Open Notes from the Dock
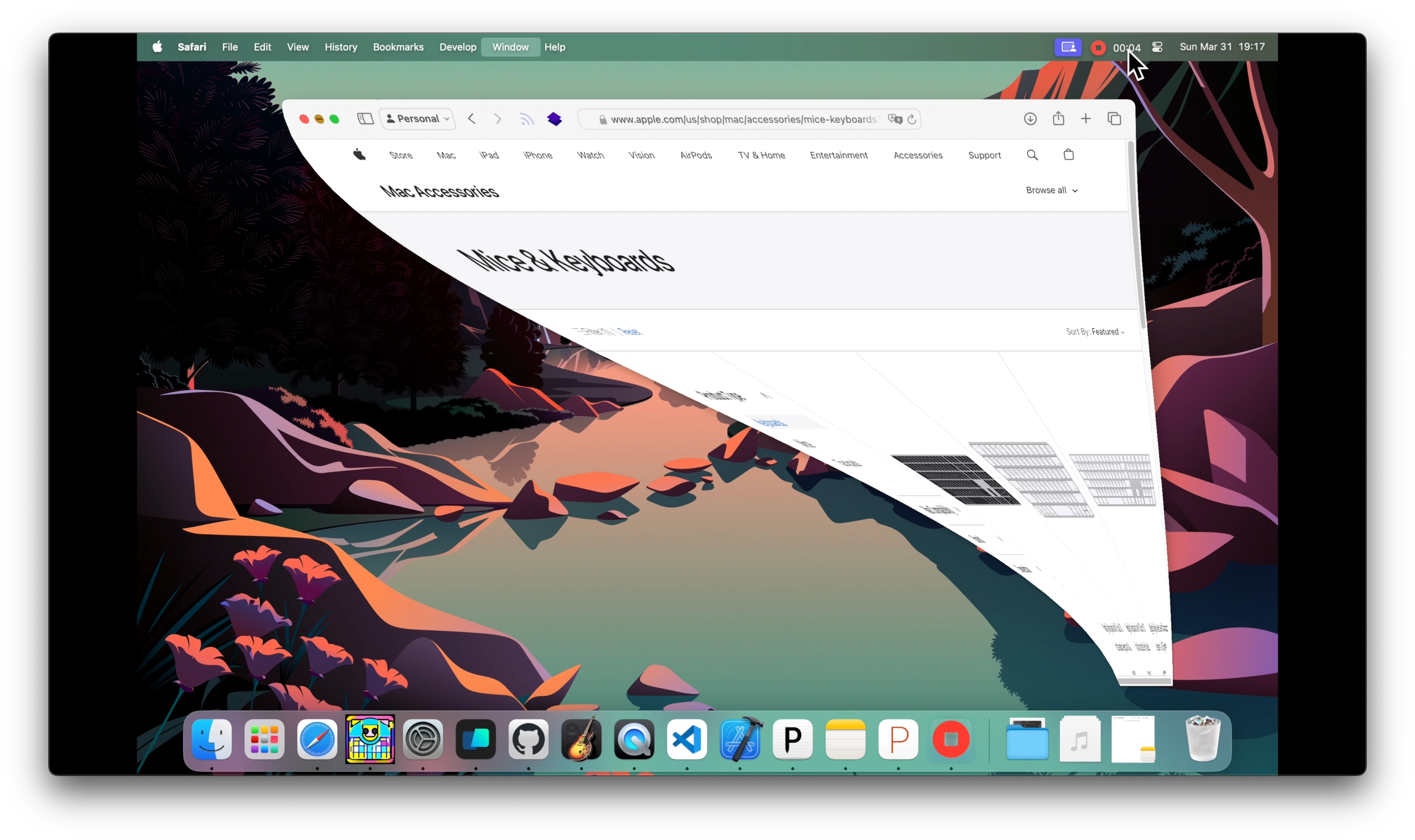Image resolution: width=1415 pixels, height=840 pixels. 845,738
